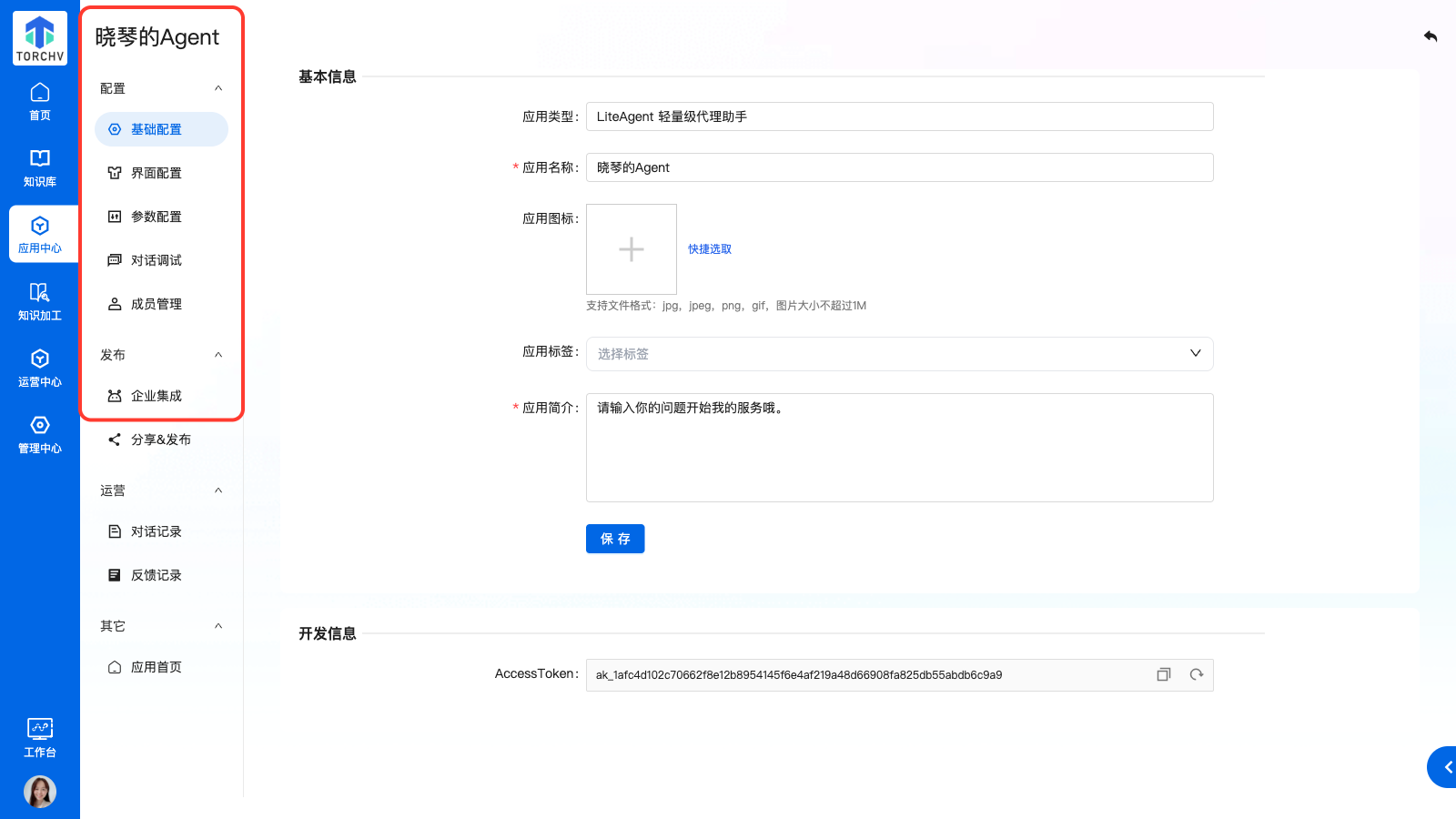The height and width of the screenshot is (819, 1456).
Task: Open 管理中心 in the left sidebar
Action: click(40, 434)
